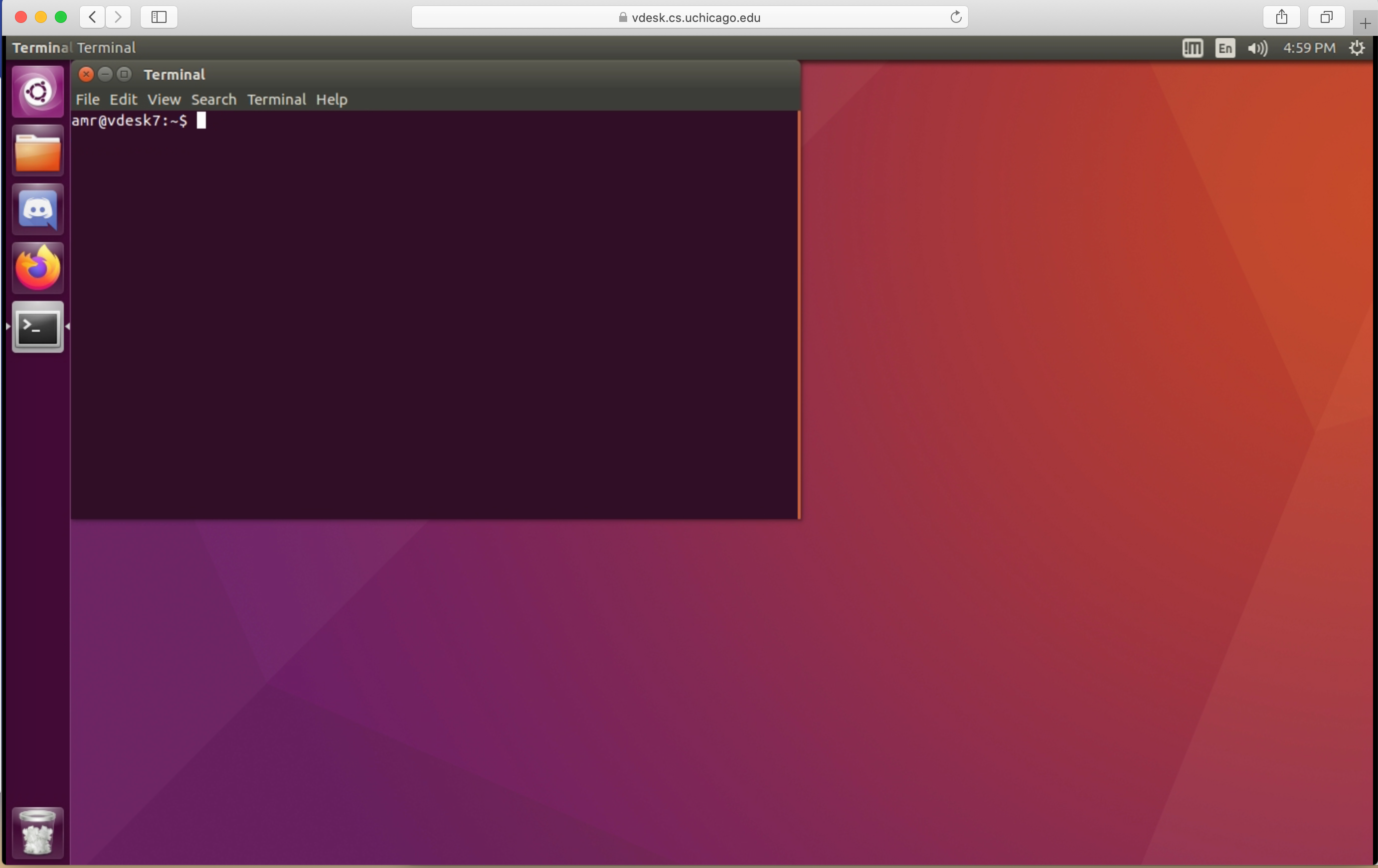Screen dimensions: 1378x868
Task: Open the Edit menu in Terminal
Action: (123, 100)
